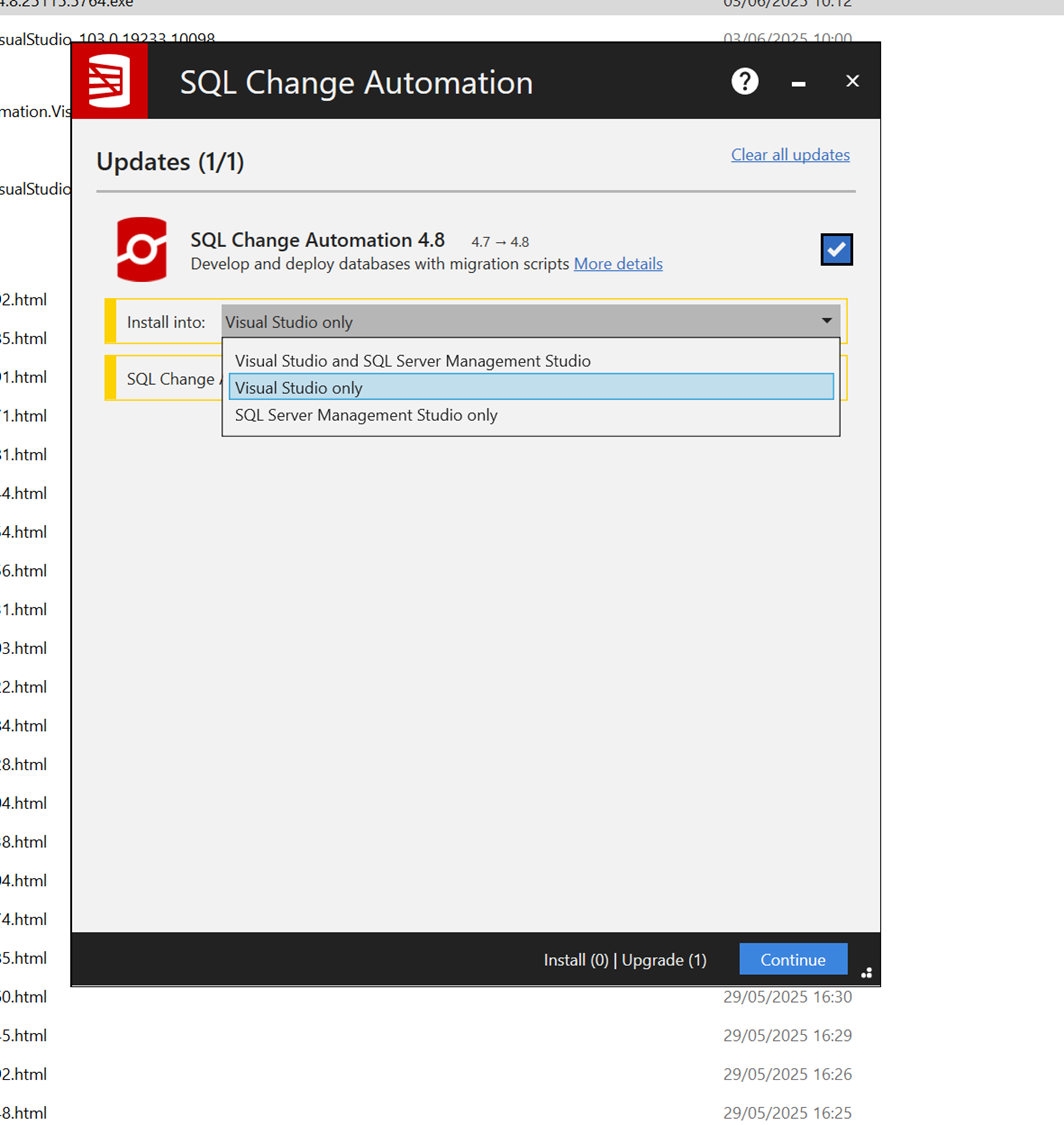Viewport: 1064px width, 1125px height.
Task: Open help via question mark icon
Action: [745, 81]
